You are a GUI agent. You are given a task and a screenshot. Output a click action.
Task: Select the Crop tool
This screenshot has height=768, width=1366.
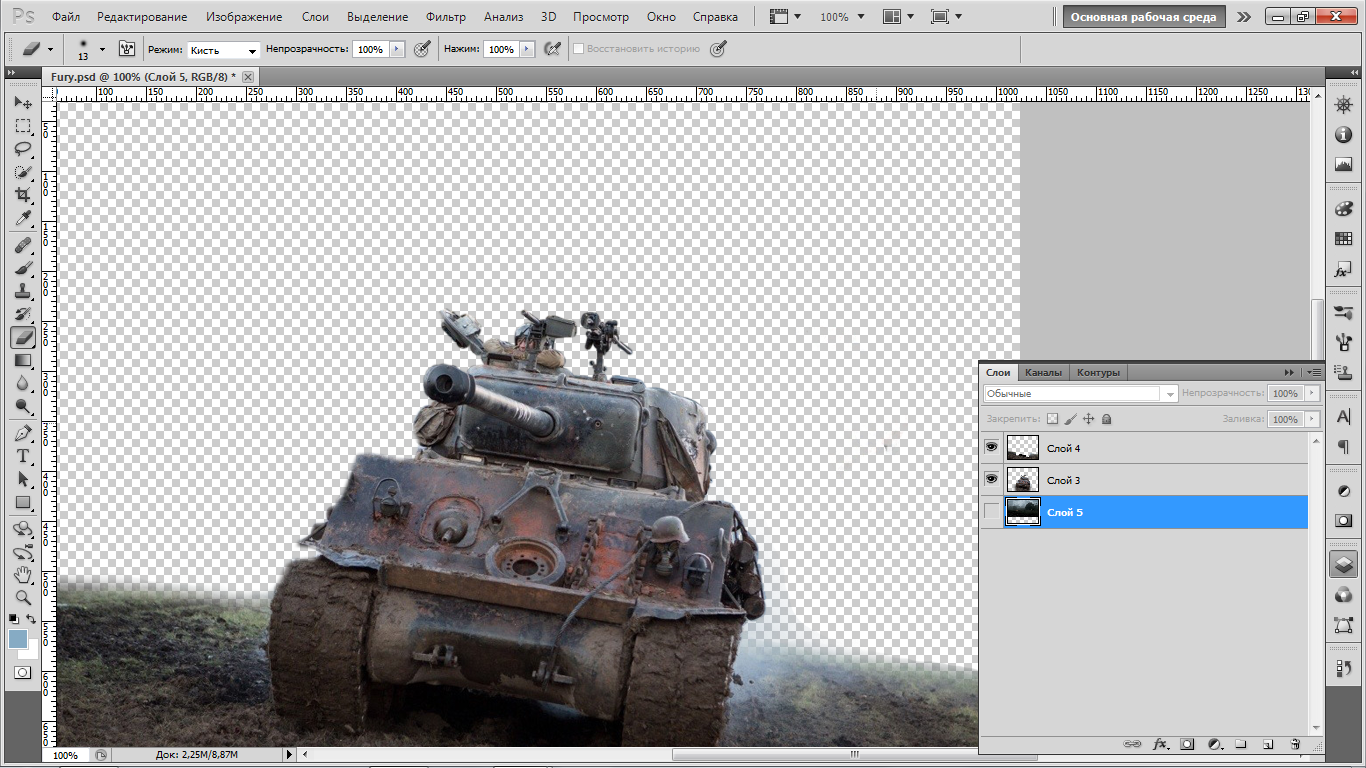pyautogui.click(x=23, y=195)
